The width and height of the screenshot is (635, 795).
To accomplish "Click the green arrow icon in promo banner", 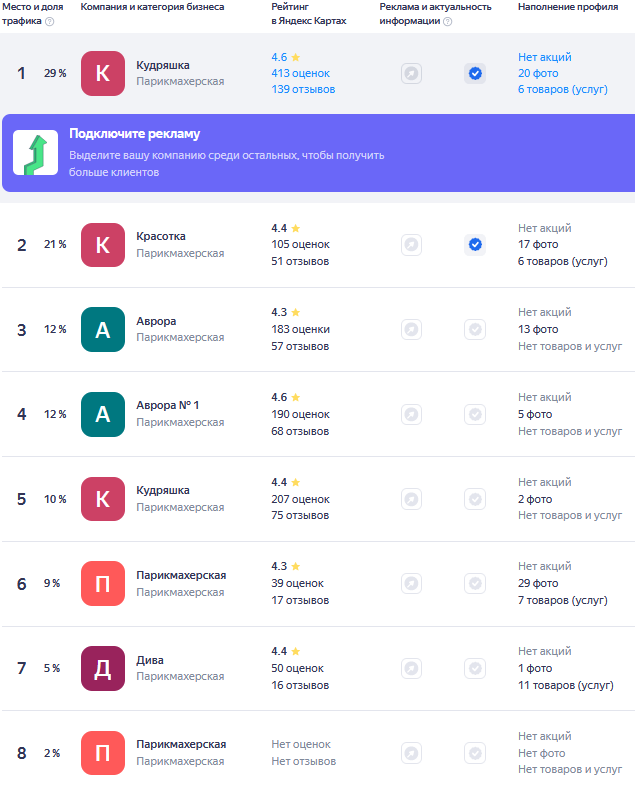I will coord(35,153).
